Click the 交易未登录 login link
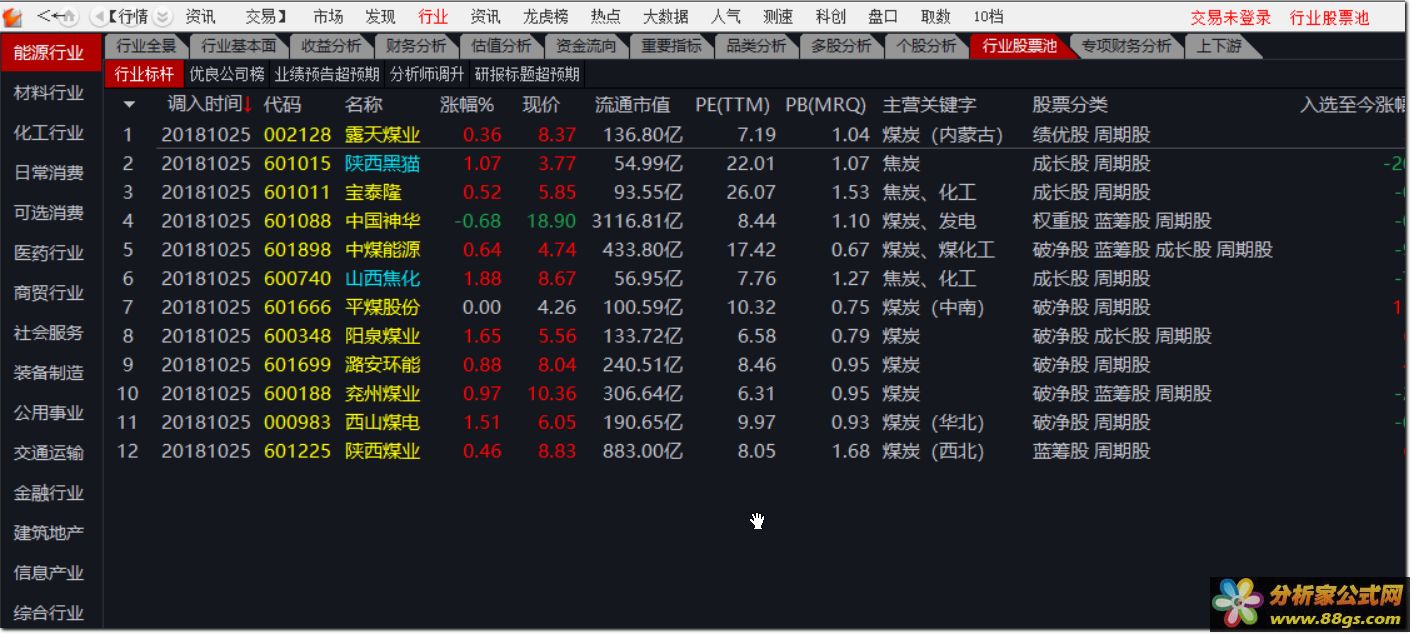This screenshot has height=634, width=1412. [x=1231, y=18]
